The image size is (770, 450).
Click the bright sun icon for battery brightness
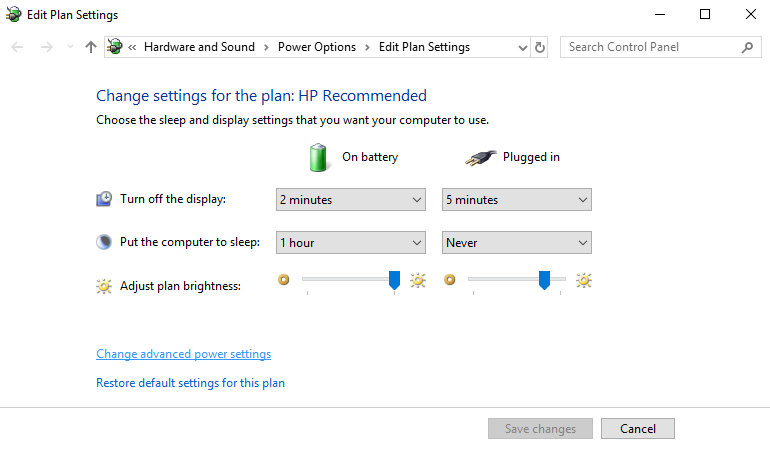point(418,281)
